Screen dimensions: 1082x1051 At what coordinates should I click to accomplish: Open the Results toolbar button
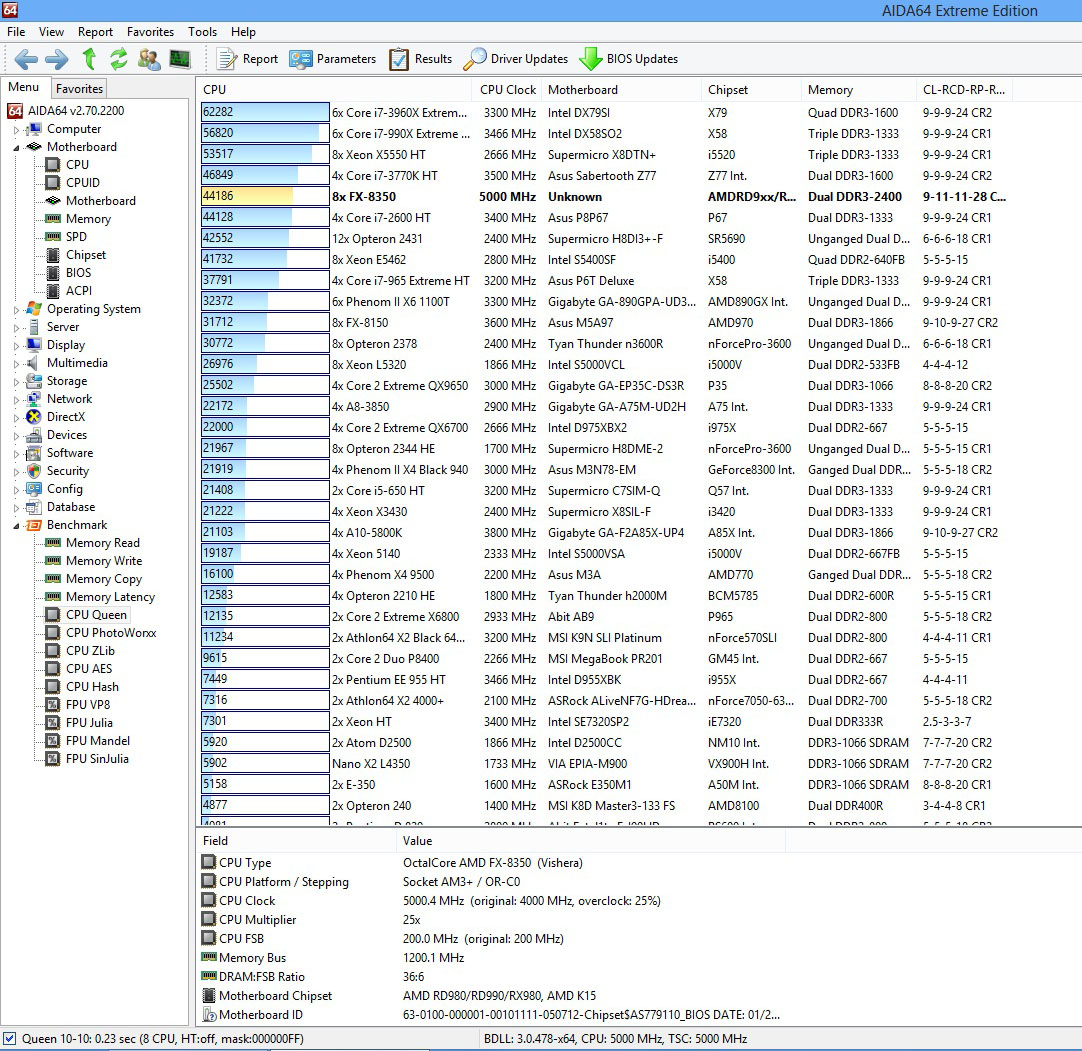[420, 59]
